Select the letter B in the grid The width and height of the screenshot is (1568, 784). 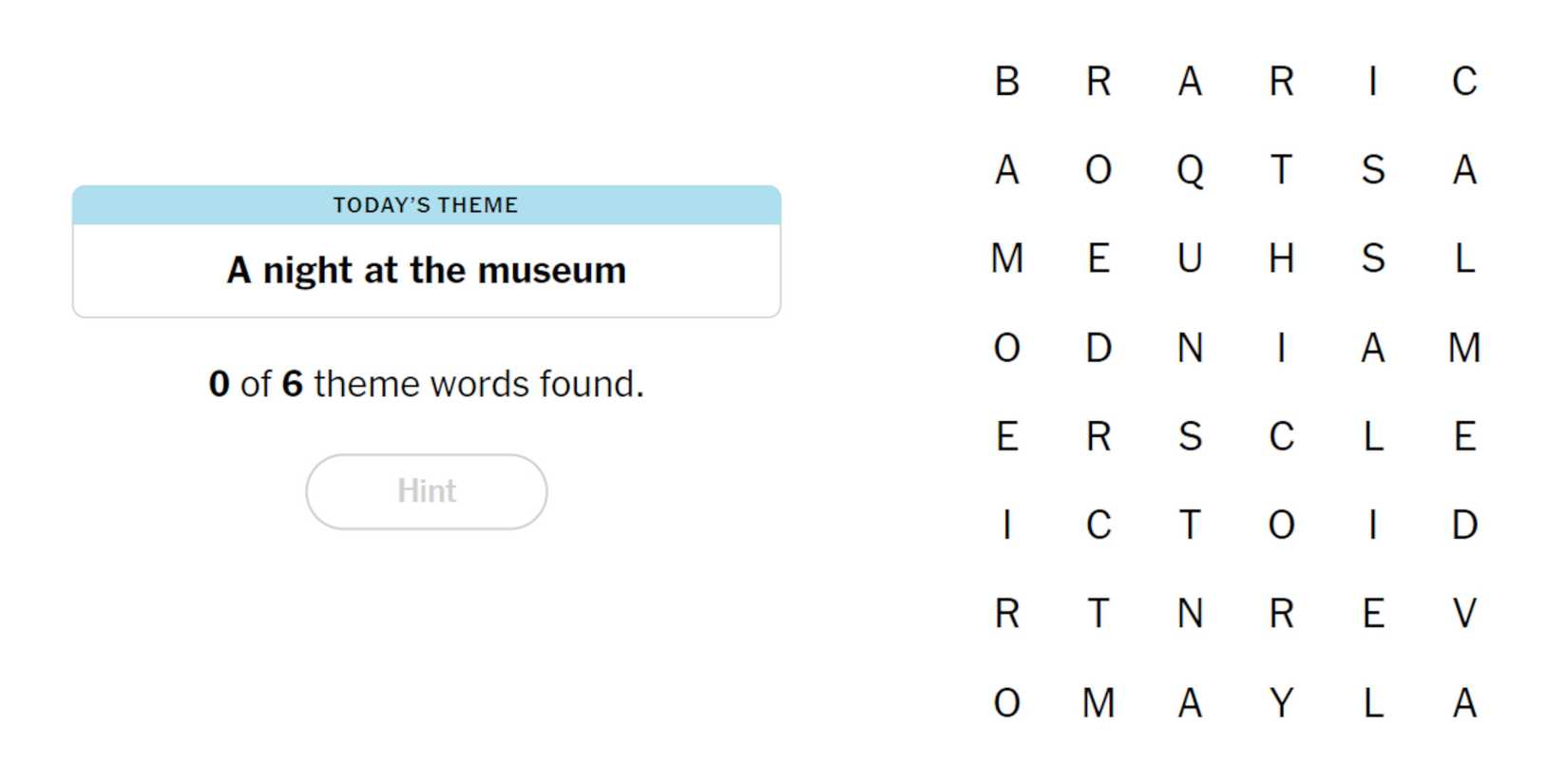pyautogui.click(x=1006, y=82)
